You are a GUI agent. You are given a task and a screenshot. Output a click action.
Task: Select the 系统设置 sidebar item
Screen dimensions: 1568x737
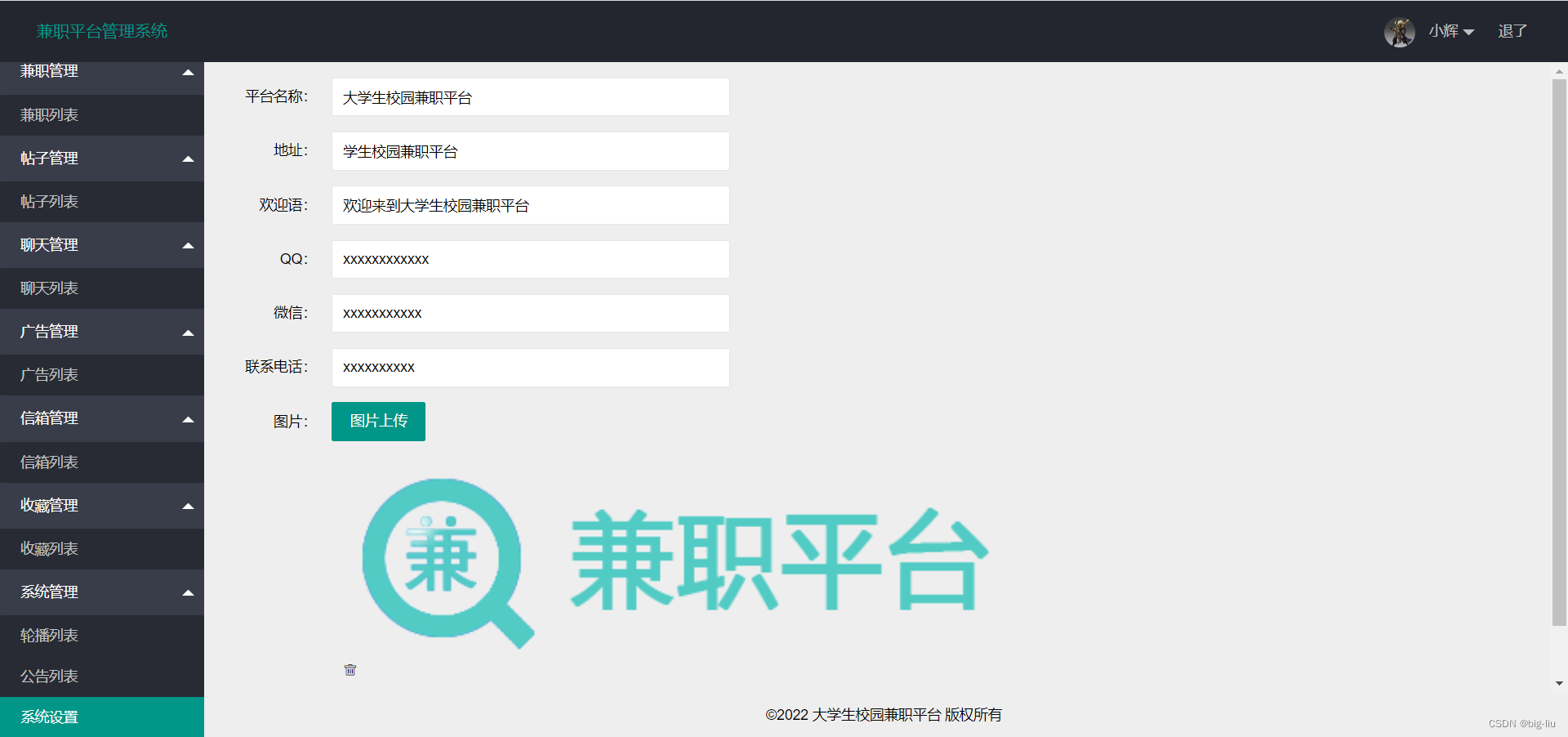pos(102,717)
